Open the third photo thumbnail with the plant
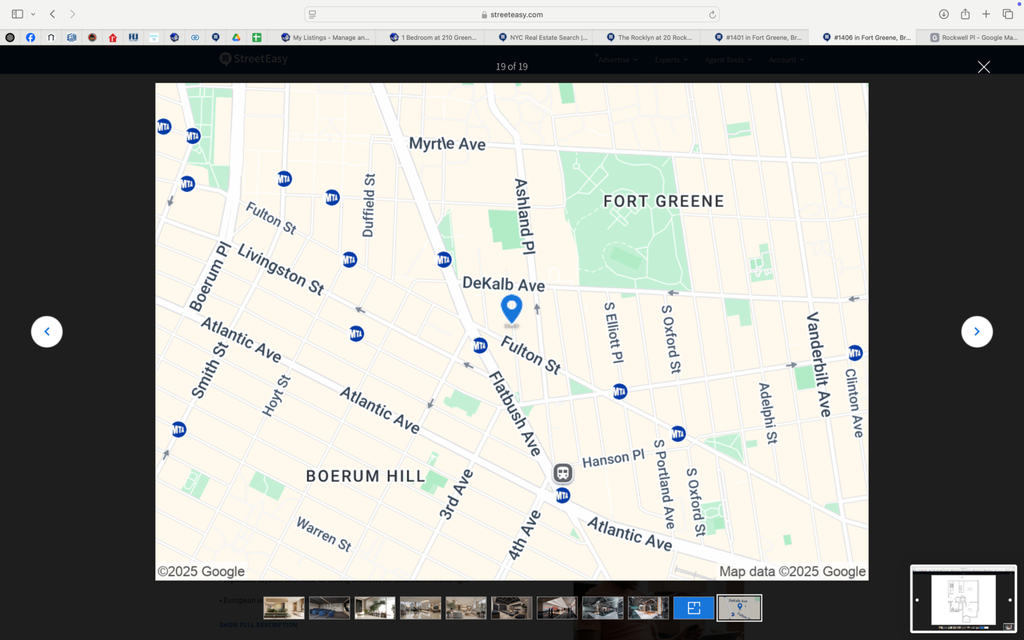Screen dimensions: 1024x640 point(375,607)
